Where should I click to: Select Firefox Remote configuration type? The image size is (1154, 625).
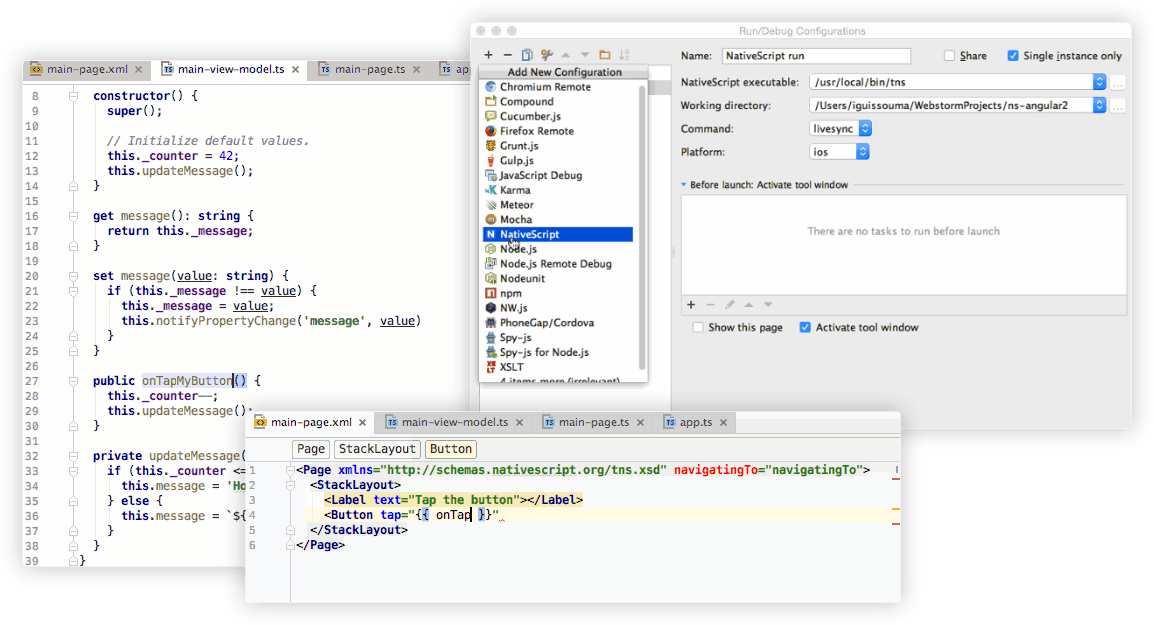click(x=558, y=131)
